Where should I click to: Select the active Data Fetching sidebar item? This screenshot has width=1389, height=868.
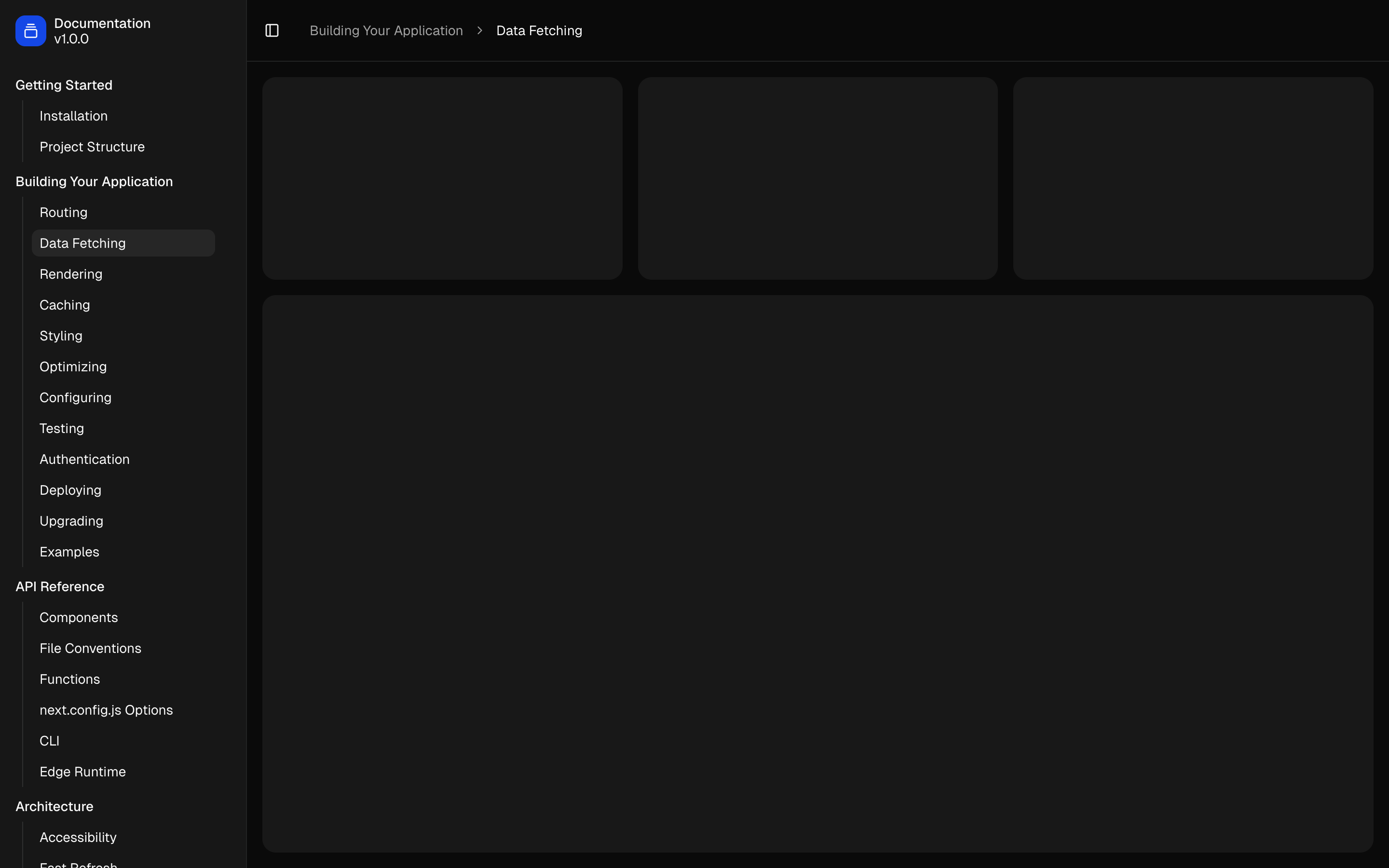(82, 244)
